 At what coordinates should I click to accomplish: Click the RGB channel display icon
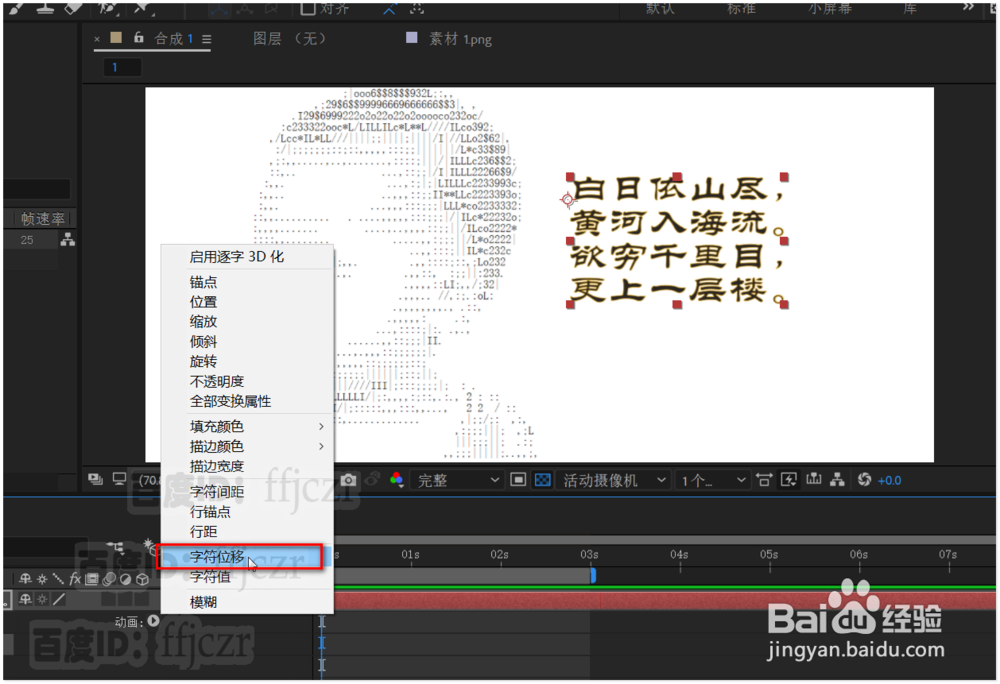tap(397, 480)
